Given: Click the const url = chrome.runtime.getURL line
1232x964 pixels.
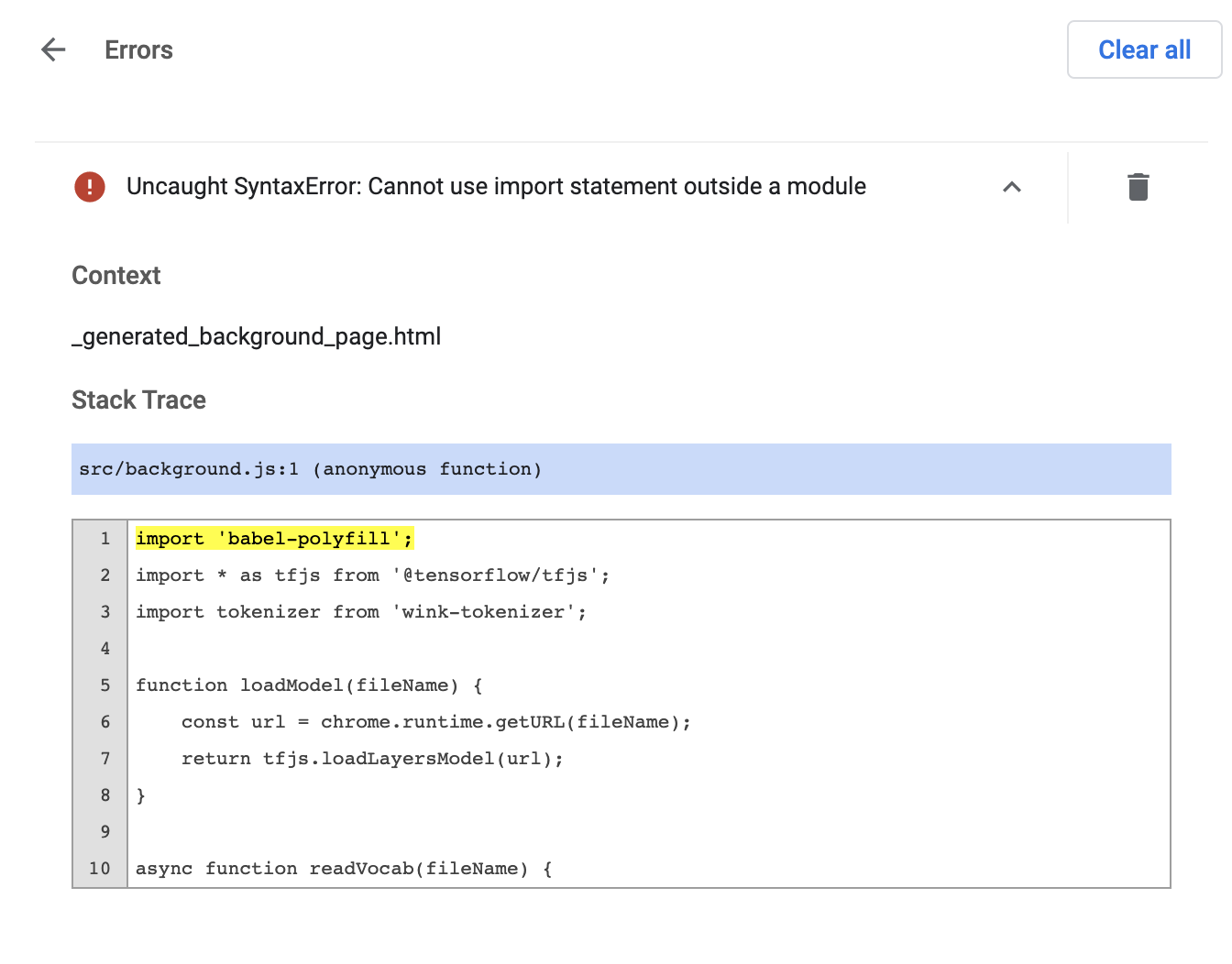Looking at the screenshot, I should (x=436, y=722).
